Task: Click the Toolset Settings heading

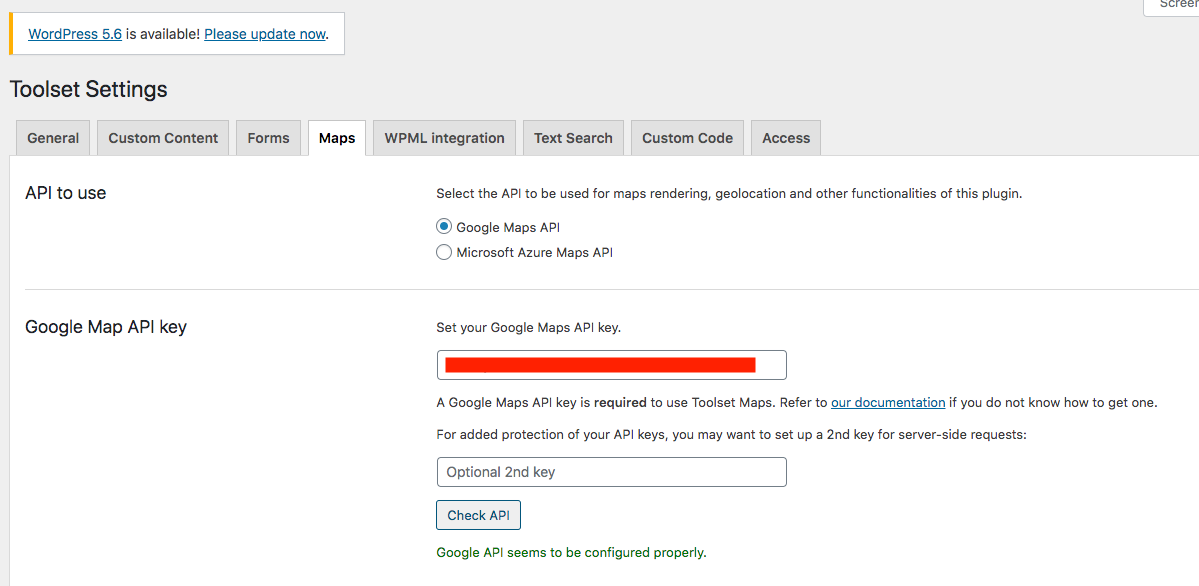Action: [89, 89]
